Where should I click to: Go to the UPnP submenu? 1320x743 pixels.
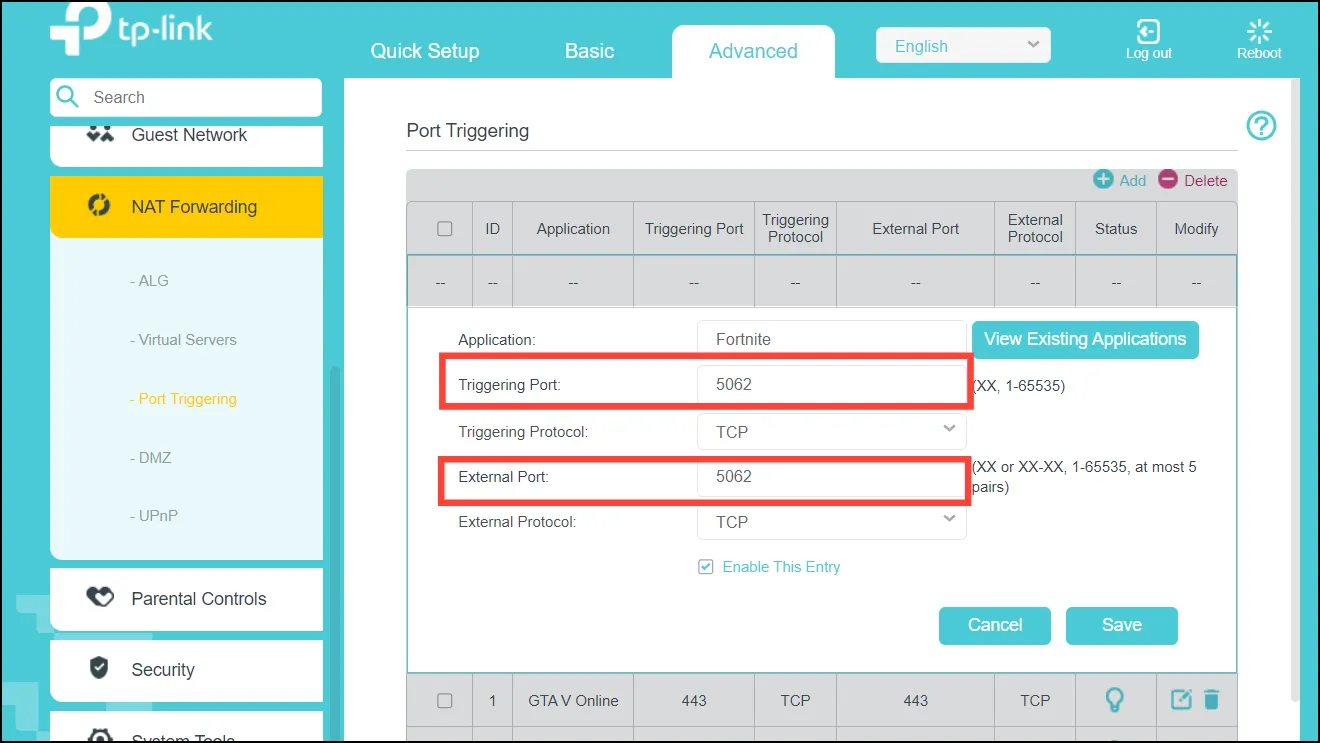point(153,516)
